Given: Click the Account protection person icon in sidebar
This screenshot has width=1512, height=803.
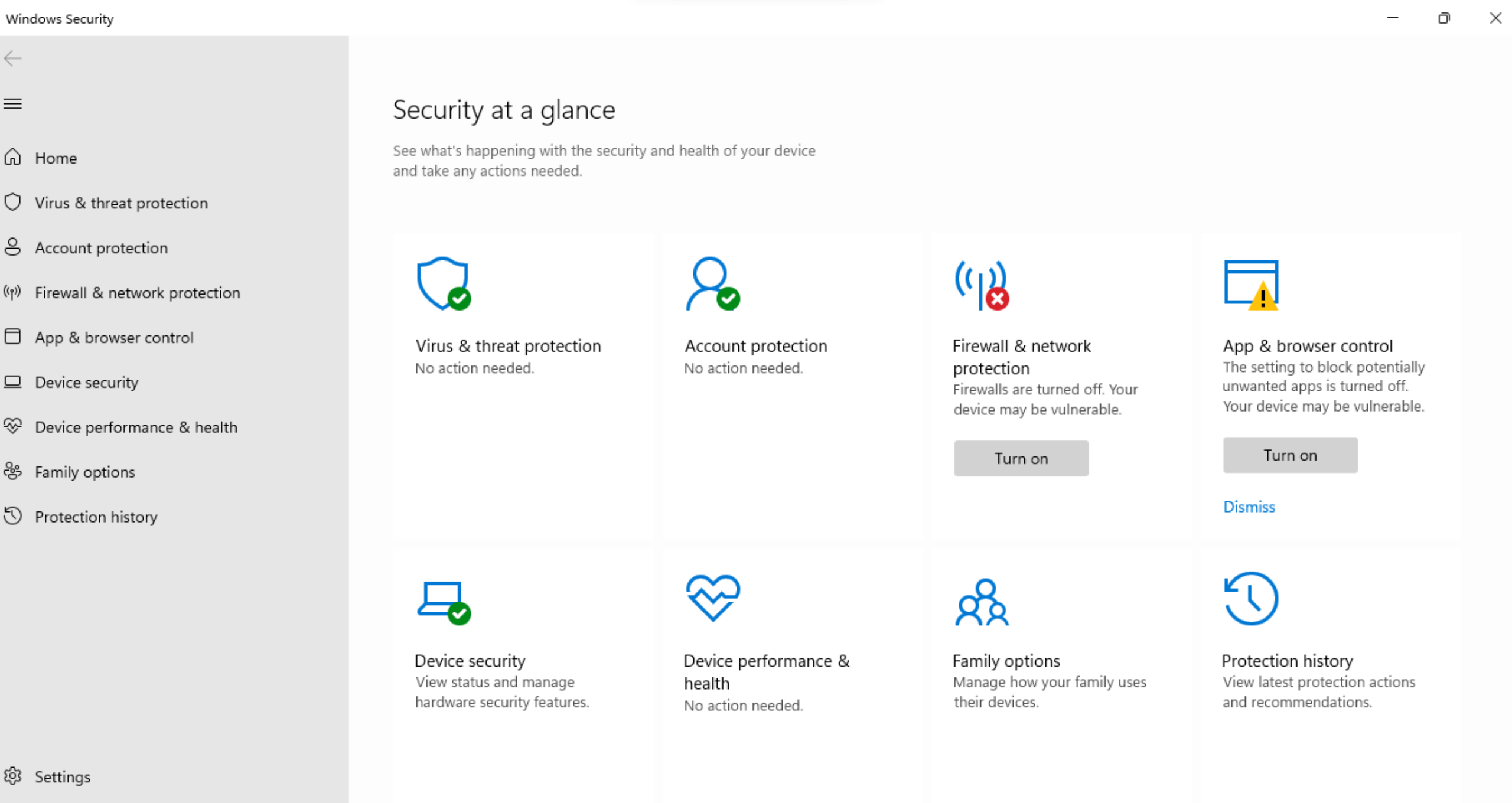Looking at the screenshot, I should coord(13,247).
